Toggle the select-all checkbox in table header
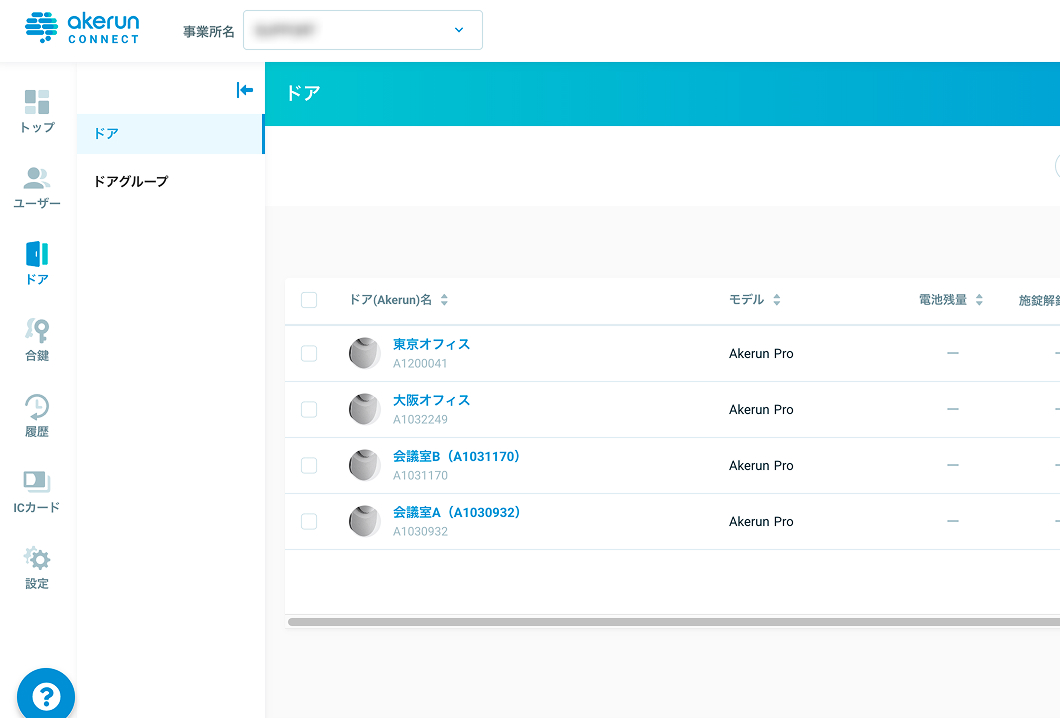Image resolution: width=1060 pixels, height=718 pixels. click(309, 300)
